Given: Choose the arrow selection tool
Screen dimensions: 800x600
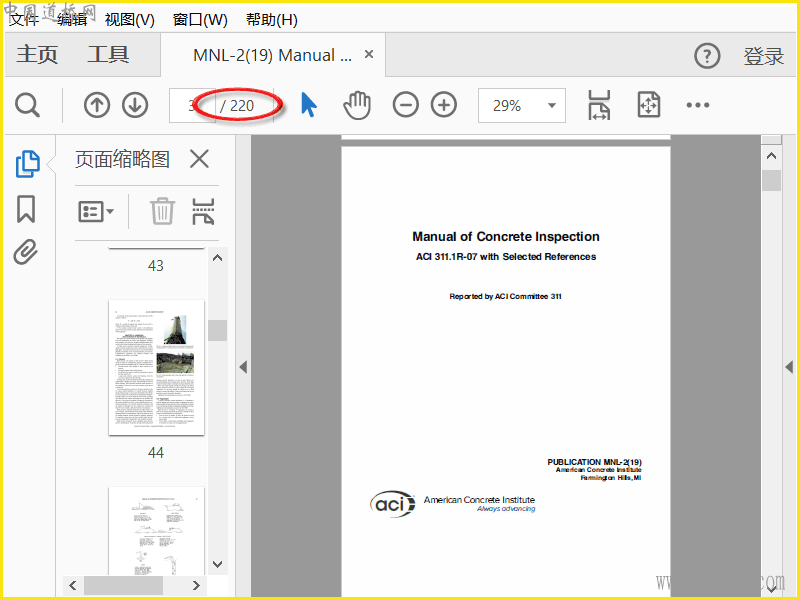Looking at the screenshot, I should pos(309,105).
